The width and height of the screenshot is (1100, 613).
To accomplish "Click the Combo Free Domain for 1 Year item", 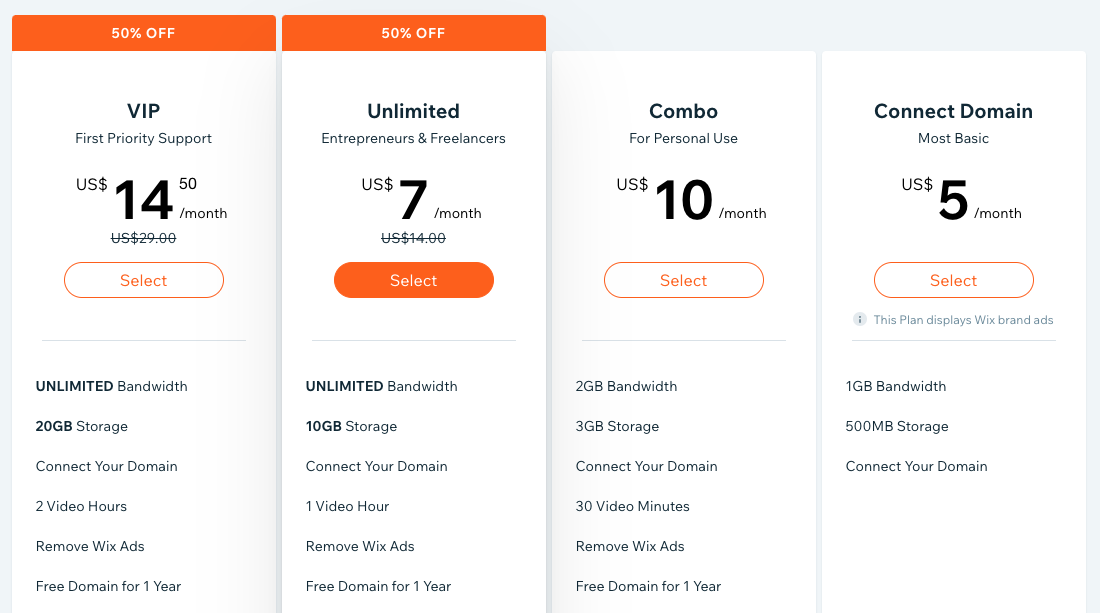I will [x=648, y=586].
